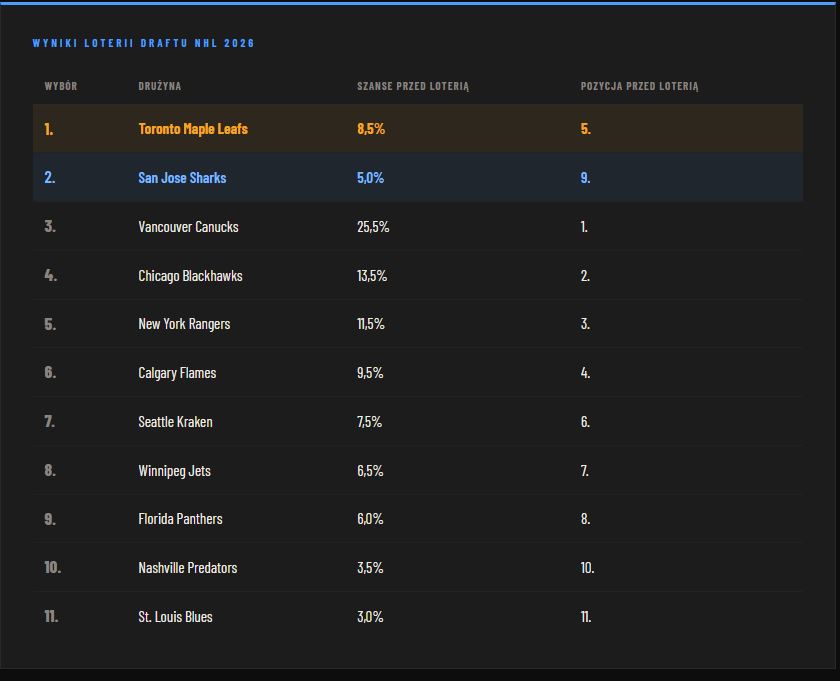Click pre-lottery position 4. for Calgary
This screenshot has width=840, height=681.
(x=586, y=373)
